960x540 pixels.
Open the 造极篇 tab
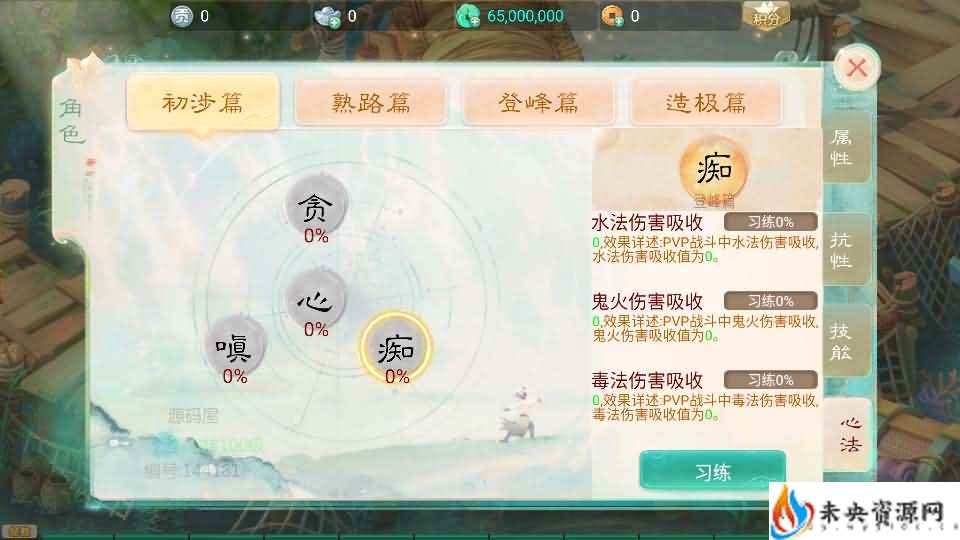tap(706, 102)
